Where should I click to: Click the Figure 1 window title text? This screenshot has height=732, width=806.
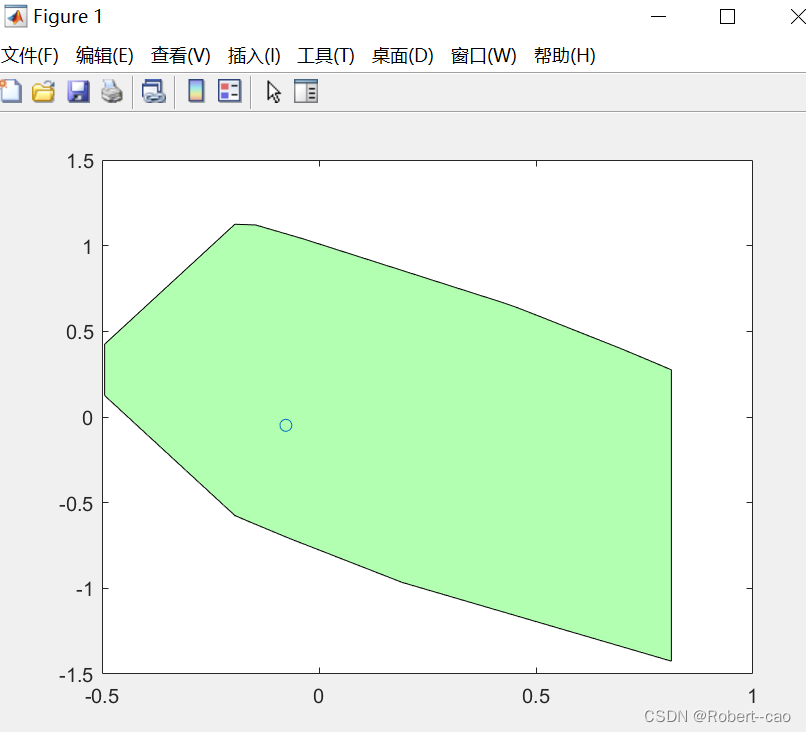pyautogui.click(x=68, y=17)
